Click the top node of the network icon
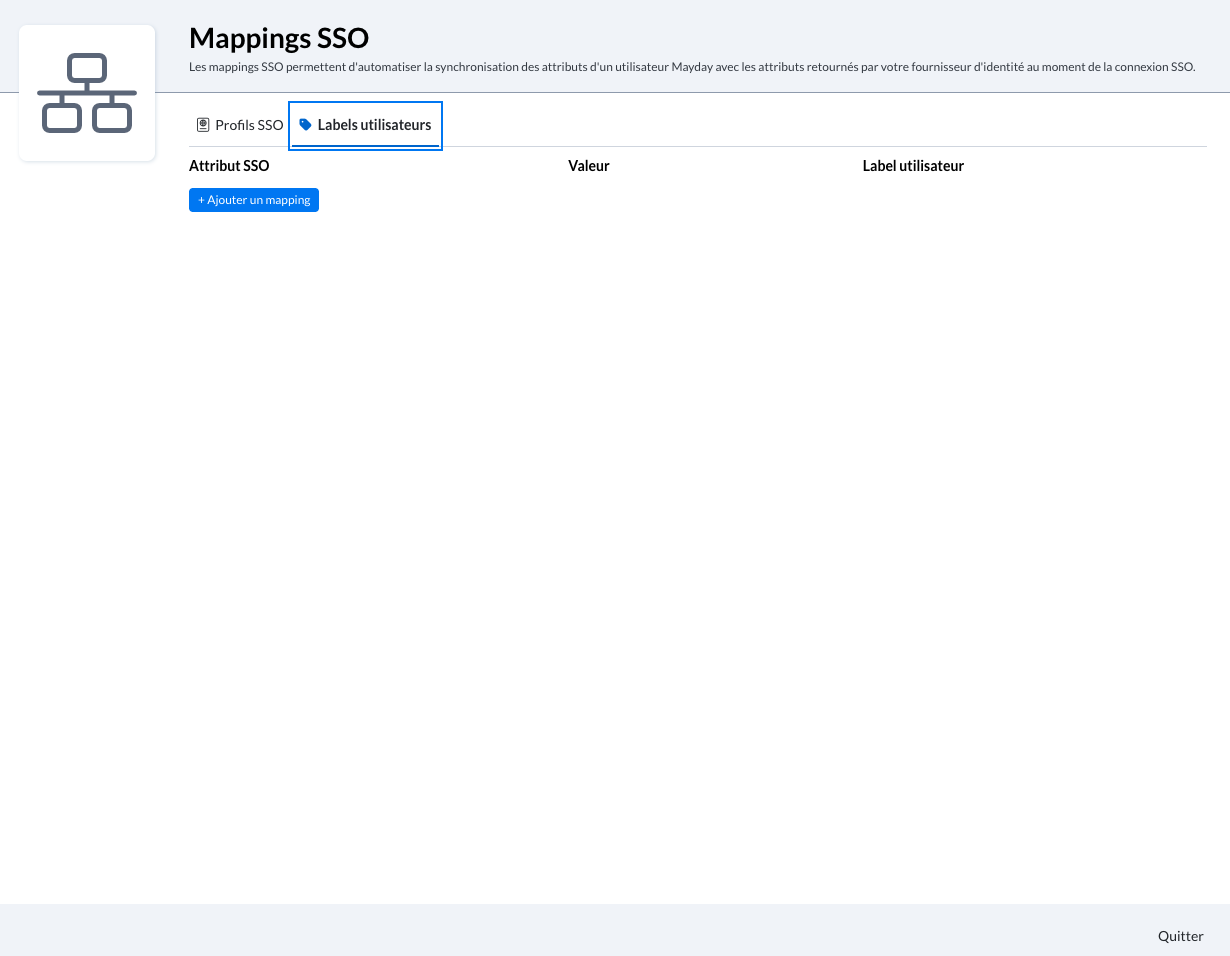Viewport: 1230px width, 956px height. [87, 68]
